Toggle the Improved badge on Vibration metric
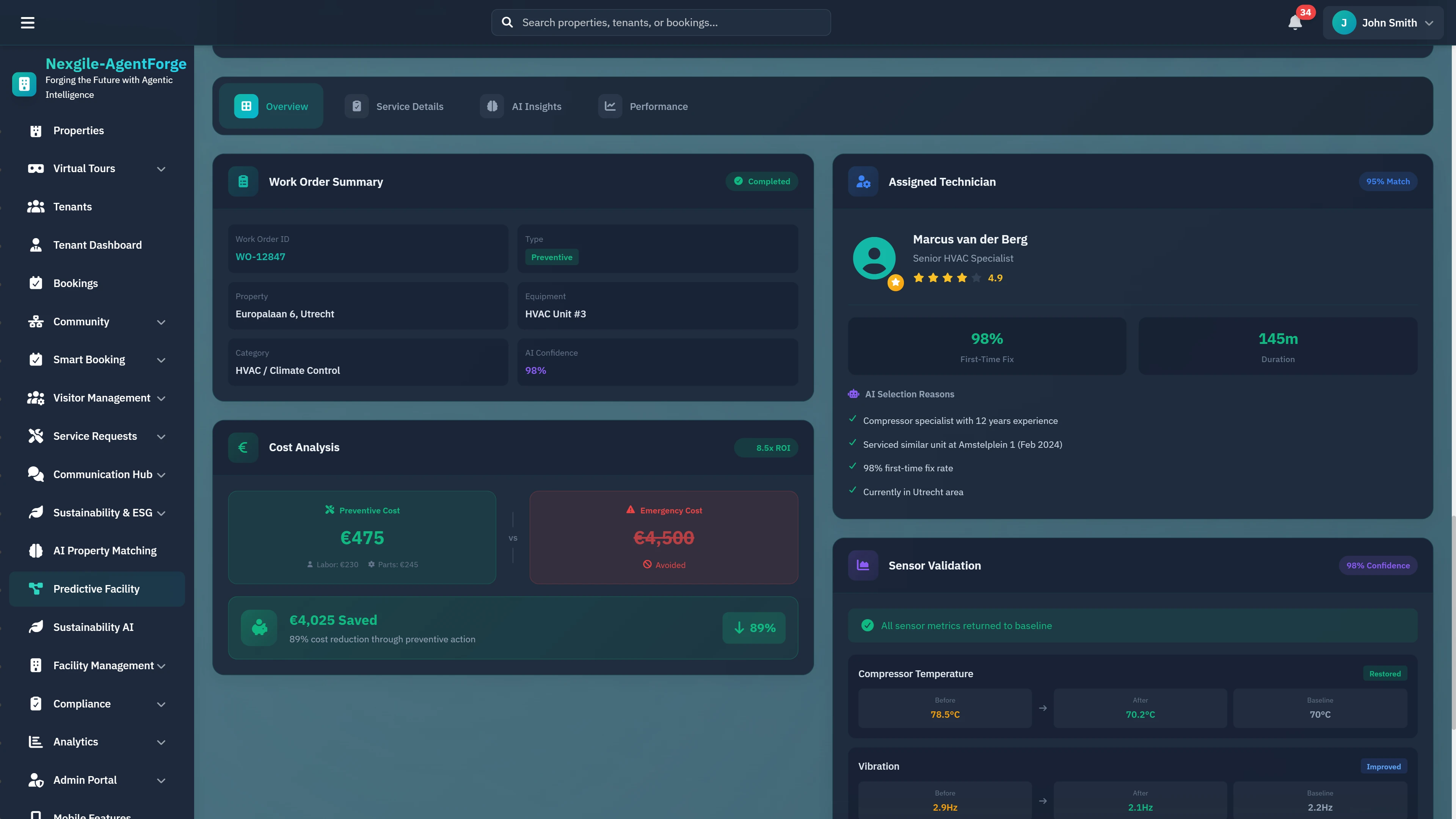This screenshot has width=1456, height=819. click(1383, 766)
